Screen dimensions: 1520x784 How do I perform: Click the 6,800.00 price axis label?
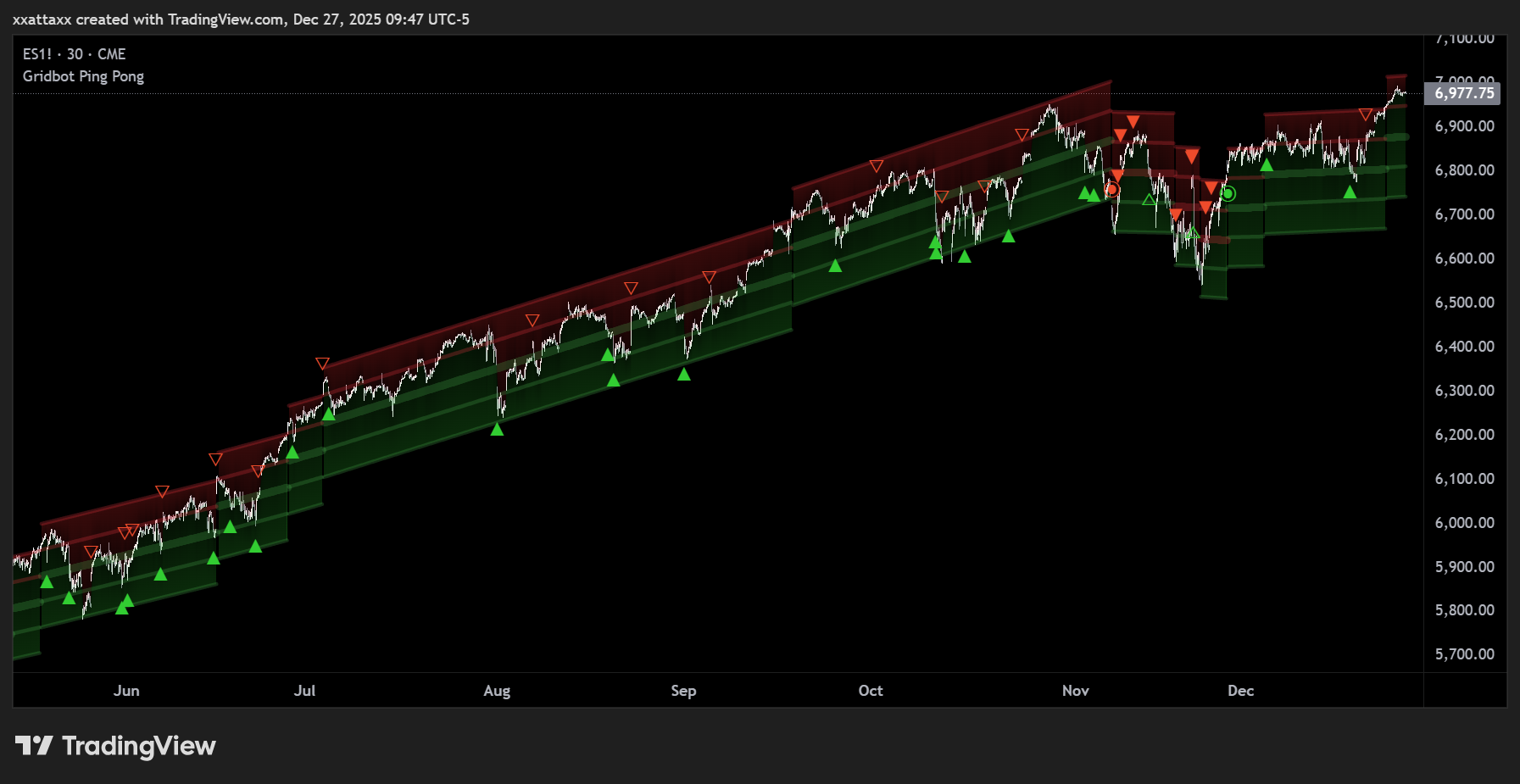[x=1464, y=170]
